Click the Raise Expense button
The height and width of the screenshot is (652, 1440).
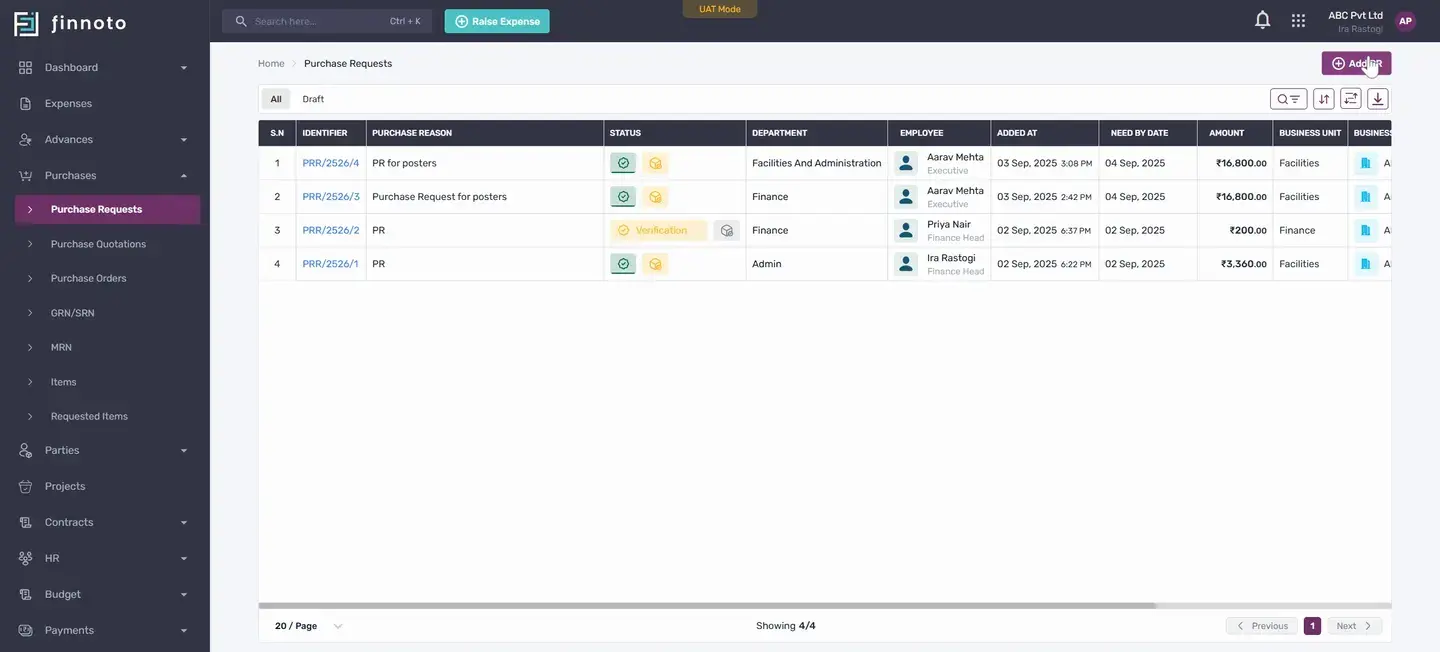click(497, 21)
